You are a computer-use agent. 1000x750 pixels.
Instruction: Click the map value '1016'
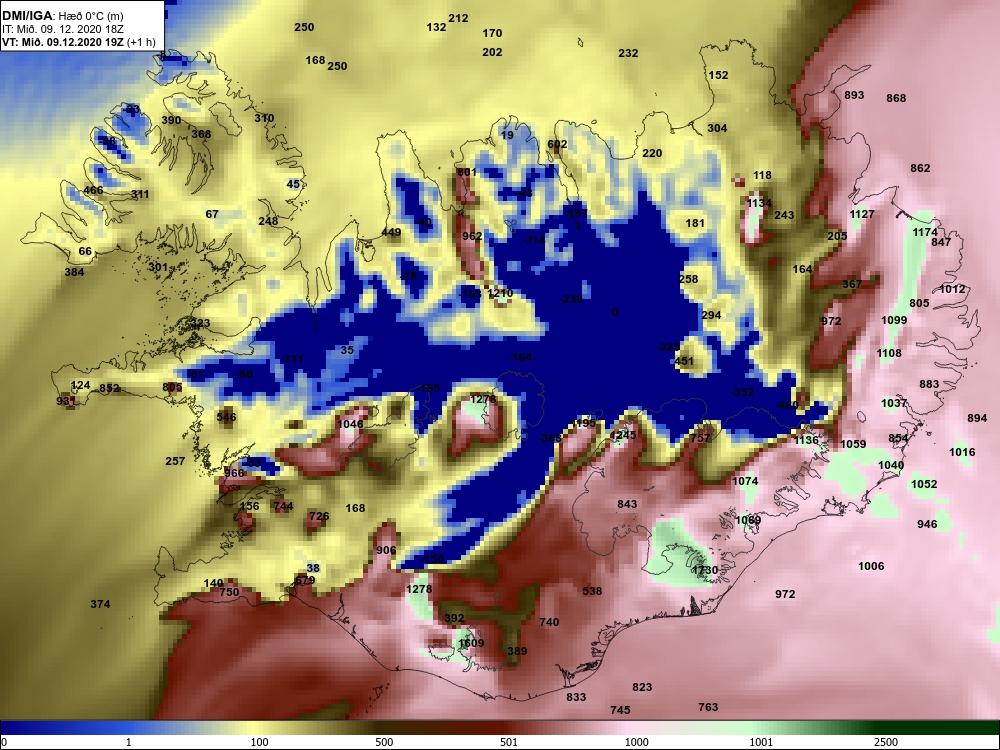[962, 452]
